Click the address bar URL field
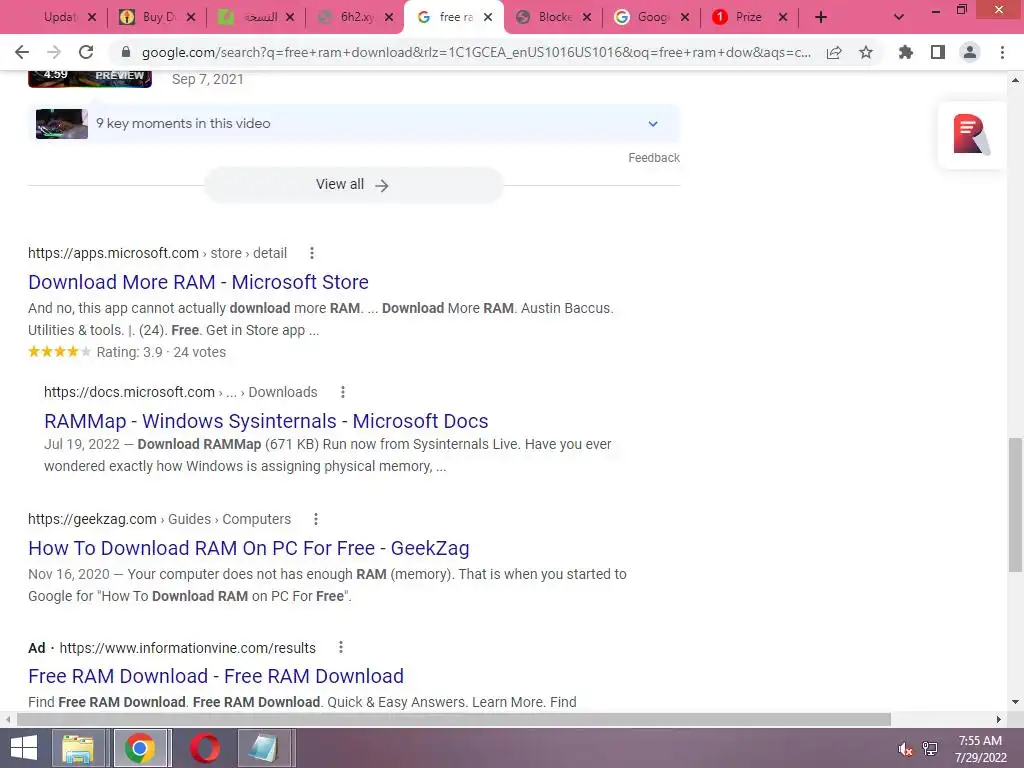The width and height of the screenshot is (1024, 768). (x=476, y=52)
